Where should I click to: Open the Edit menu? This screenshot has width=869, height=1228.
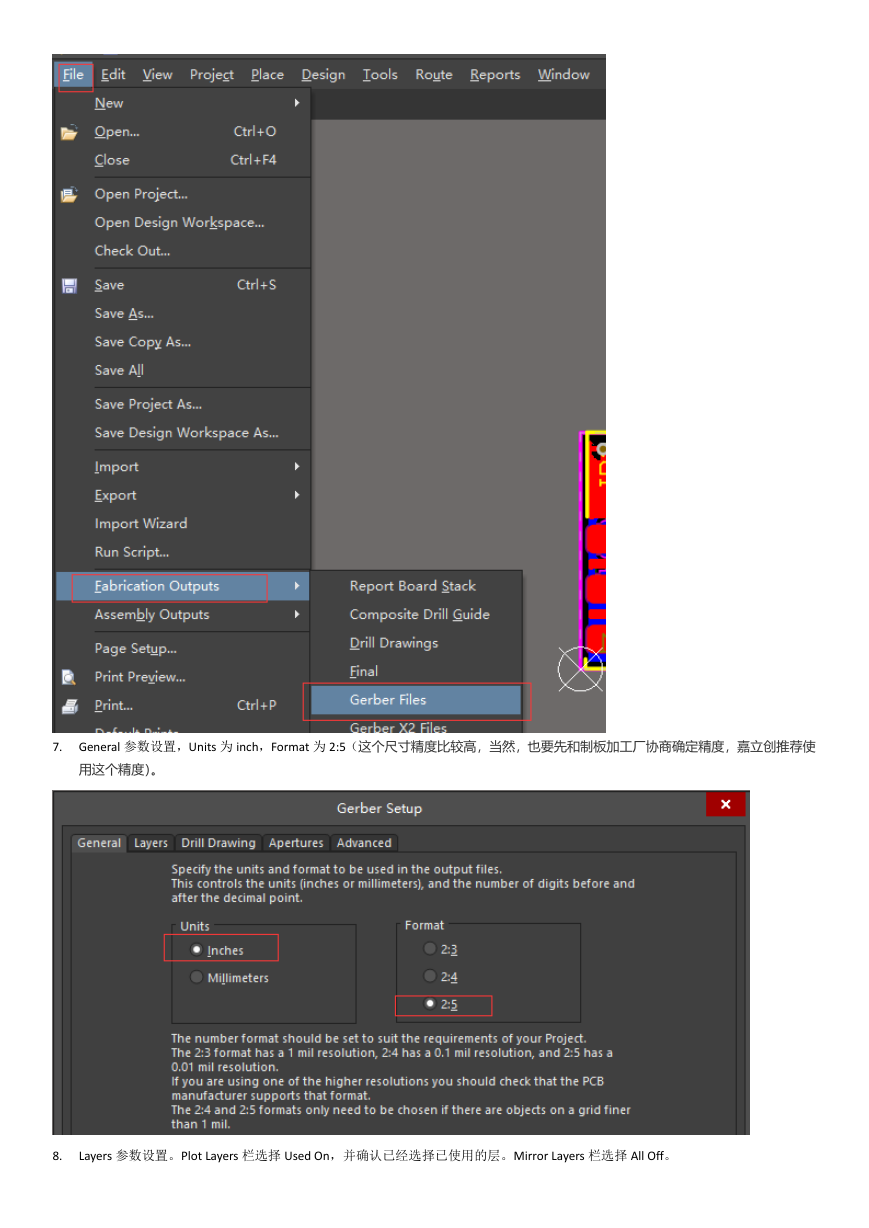113,75
